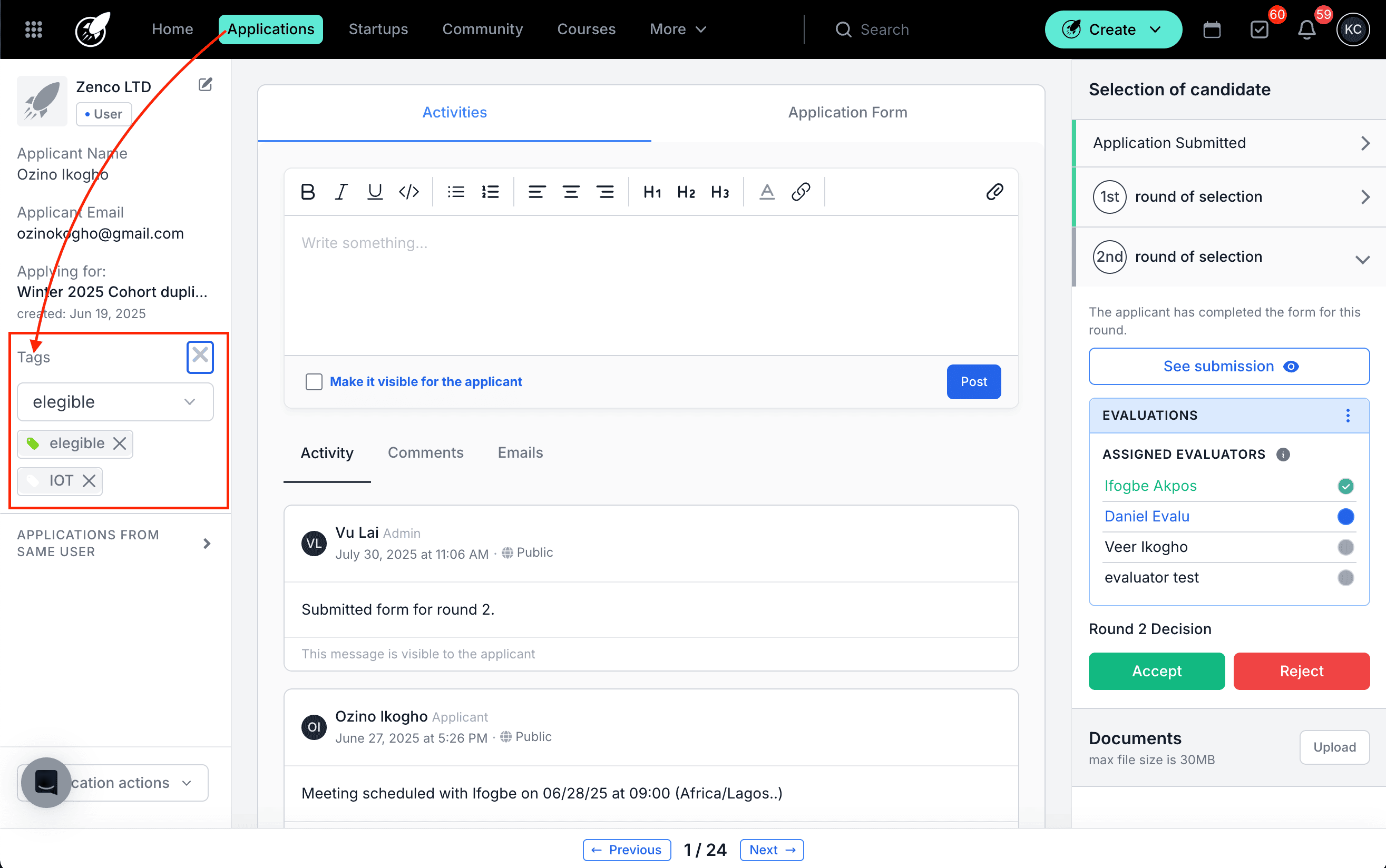Edit Zenco LTD with the pencil icon
The image size is (1386, 868).
(205, 85)
